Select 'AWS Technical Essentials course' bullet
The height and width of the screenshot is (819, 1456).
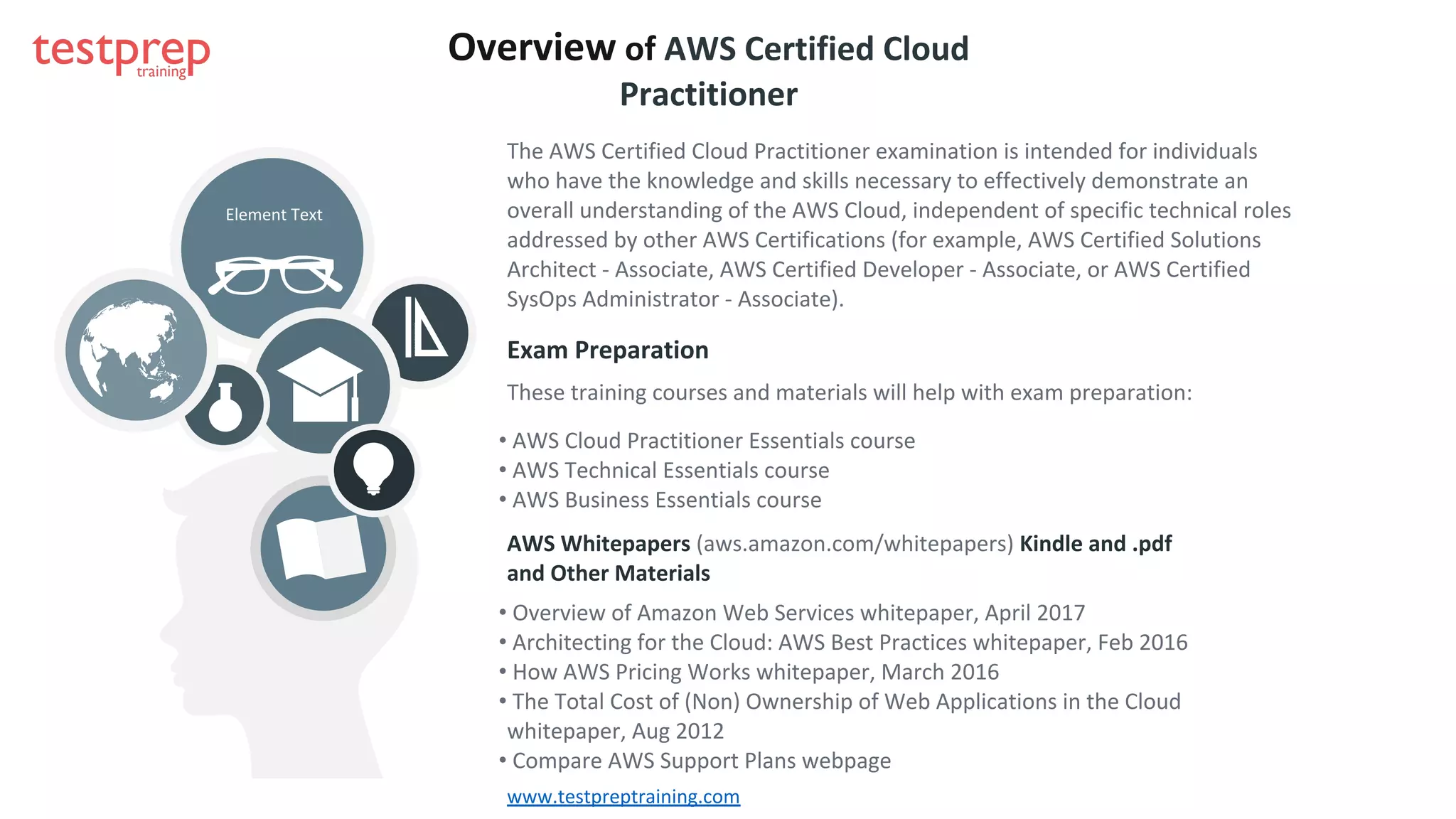point(670,471)
